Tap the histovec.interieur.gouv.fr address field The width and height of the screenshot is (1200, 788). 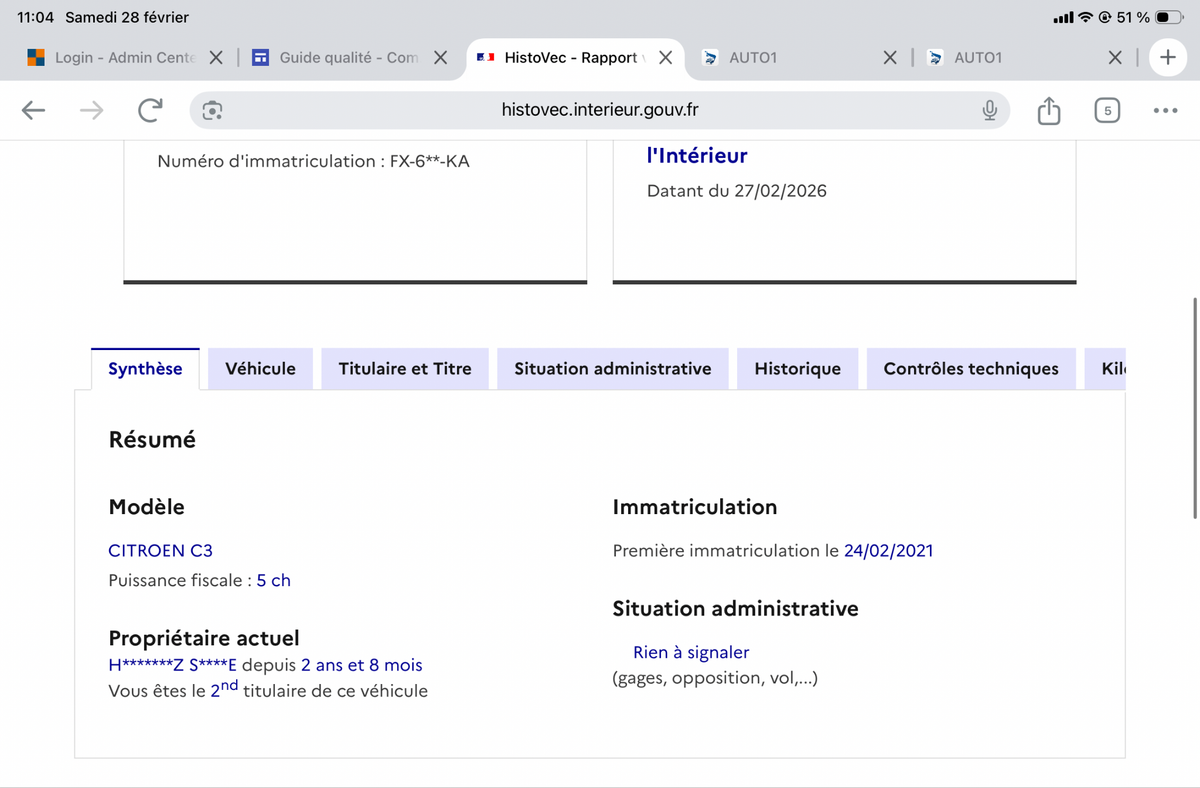pyautogui.click(x=600, y=111)
